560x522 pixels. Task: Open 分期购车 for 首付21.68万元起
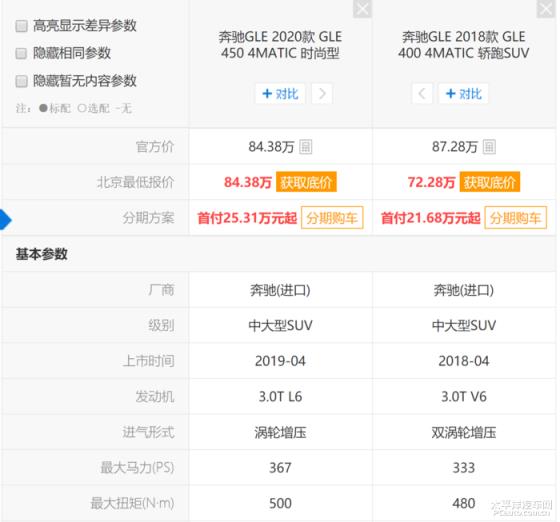[515, 217]
